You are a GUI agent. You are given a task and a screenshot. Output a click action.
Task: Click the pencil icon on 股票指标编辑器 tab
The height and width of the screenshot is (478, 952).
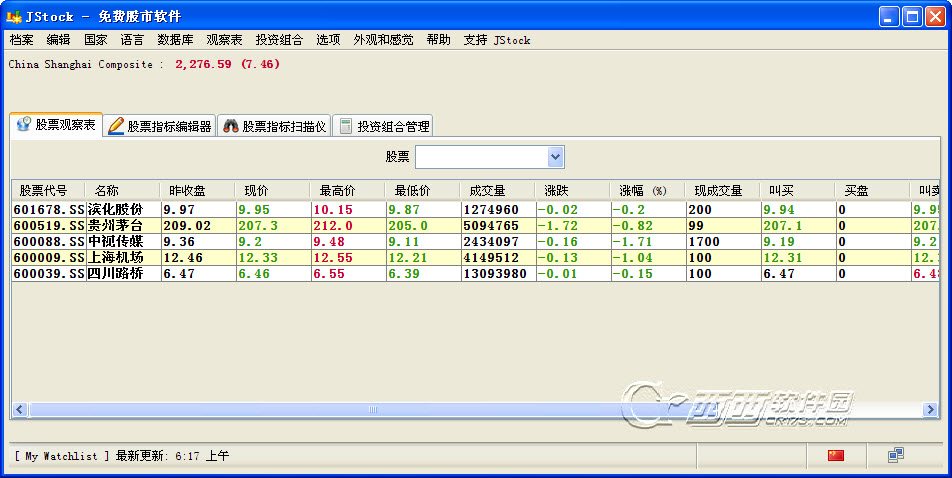point(115,126)
